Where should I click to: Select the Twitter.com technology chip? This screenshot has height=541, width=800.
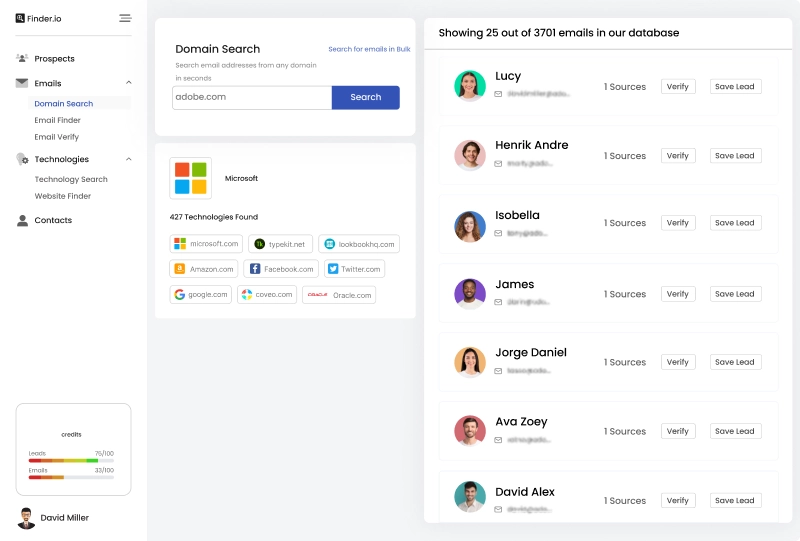point(355,269)
